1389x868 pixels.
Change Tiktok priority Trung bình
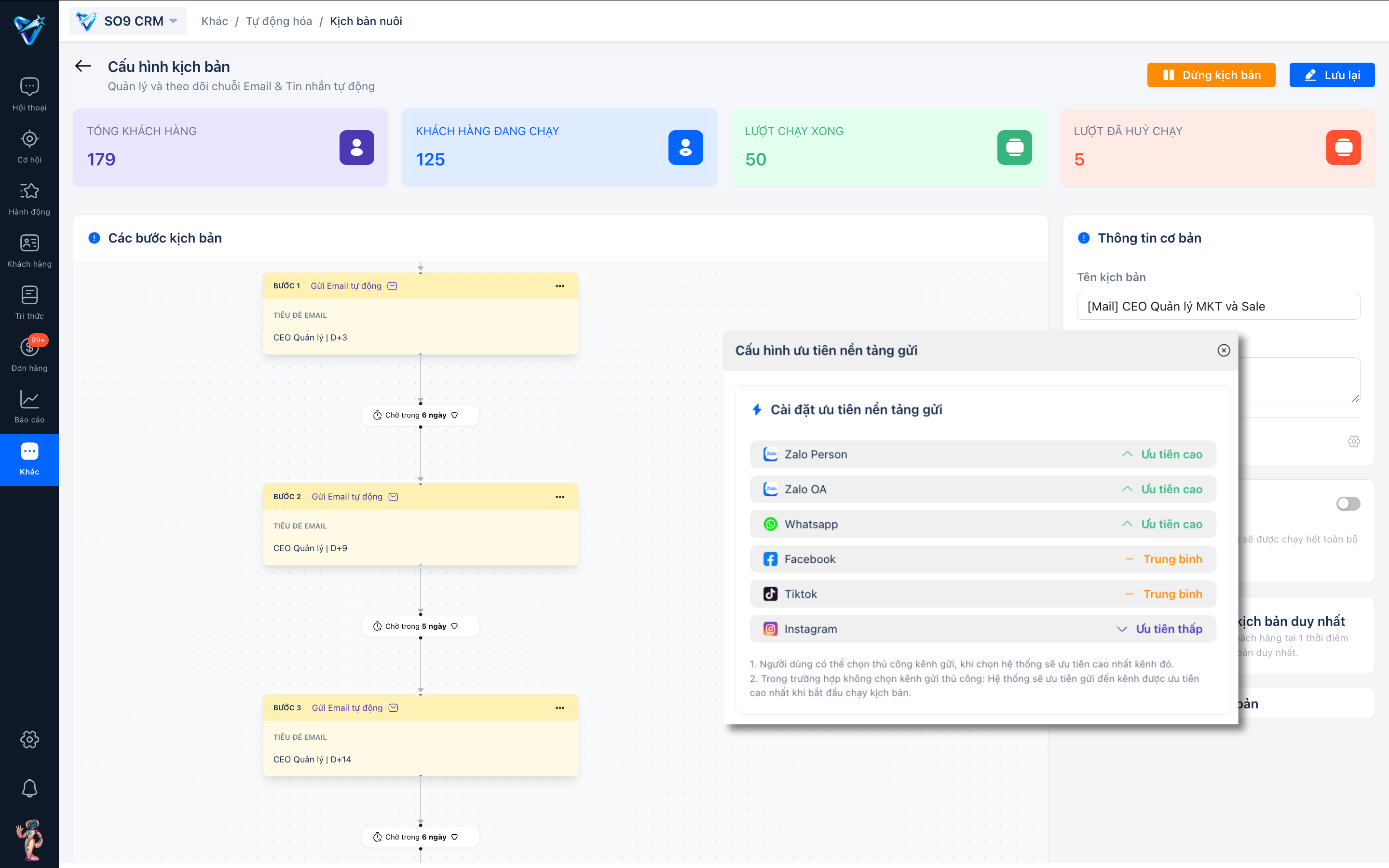(x=1163, y=594)
